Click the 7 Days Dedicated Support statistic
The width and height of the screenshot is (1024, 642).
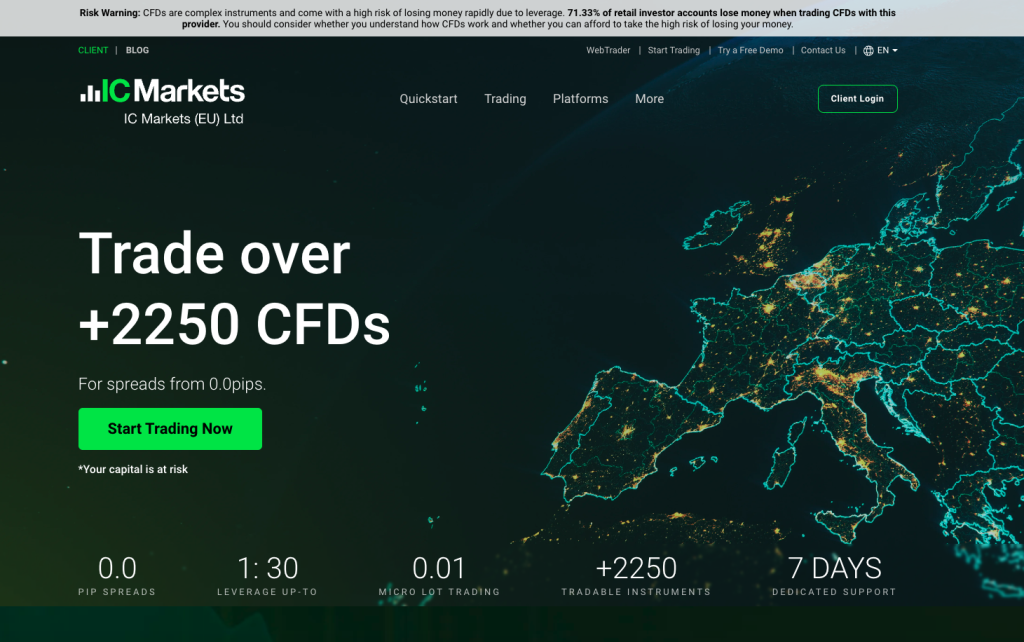click(834, 575)
